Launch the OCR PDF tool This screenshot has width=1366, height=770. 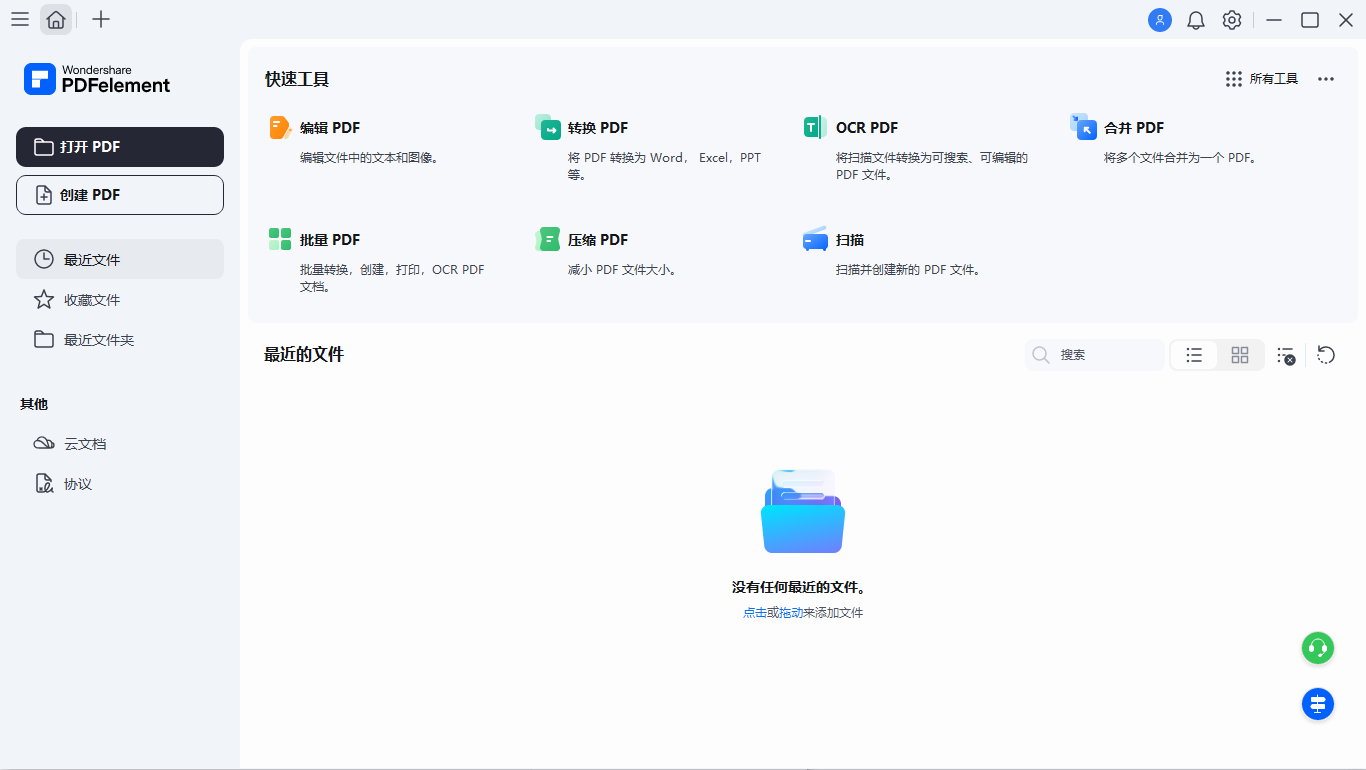pos(866,127)
